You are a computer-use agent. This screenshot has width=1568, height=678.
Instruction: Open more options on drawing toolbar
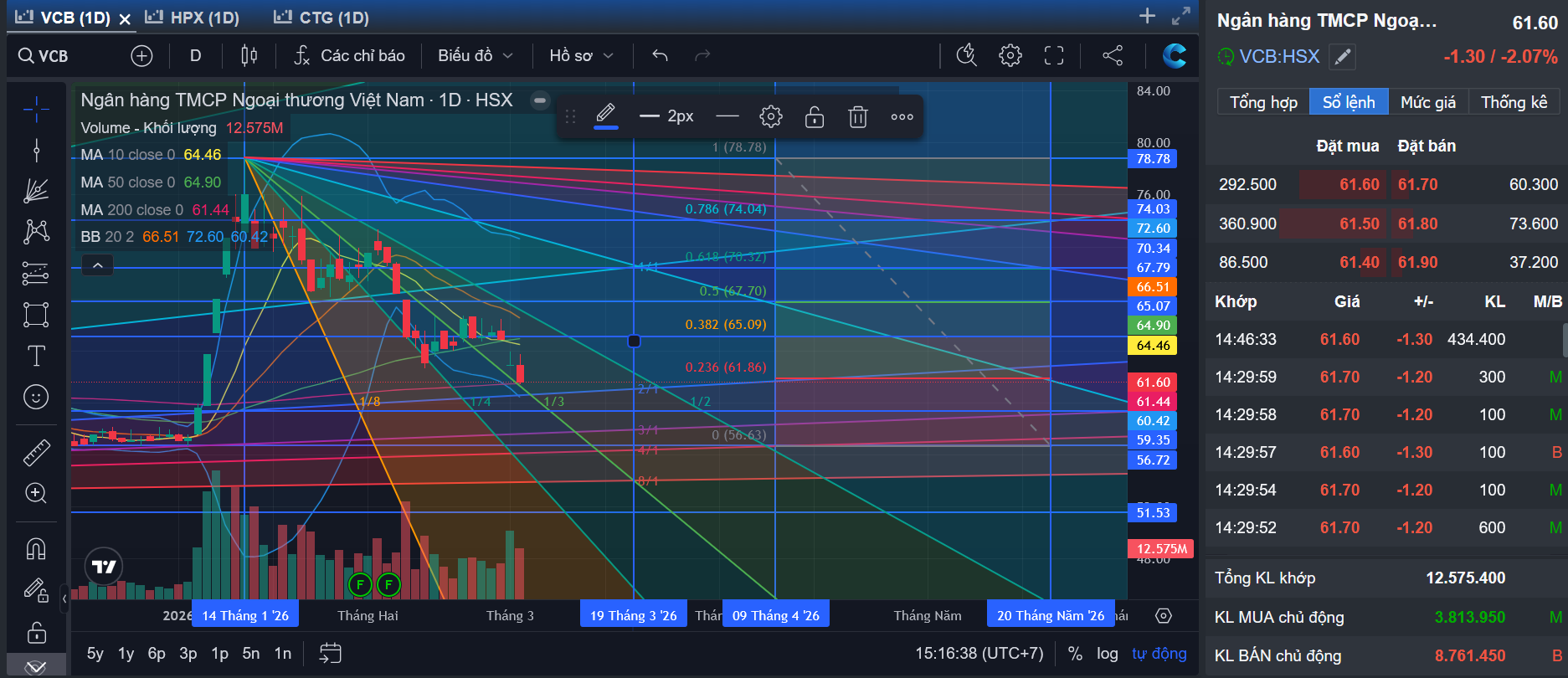pos(902,116)
